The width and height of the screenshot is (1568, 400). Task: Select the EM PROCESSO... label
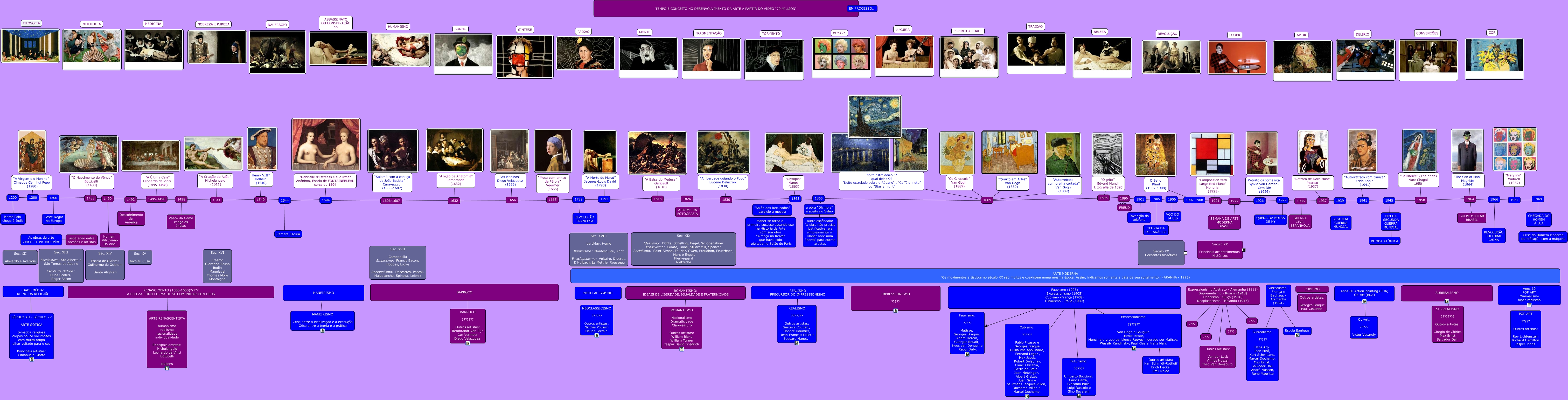pyautogui.click(x=861, y=9)
